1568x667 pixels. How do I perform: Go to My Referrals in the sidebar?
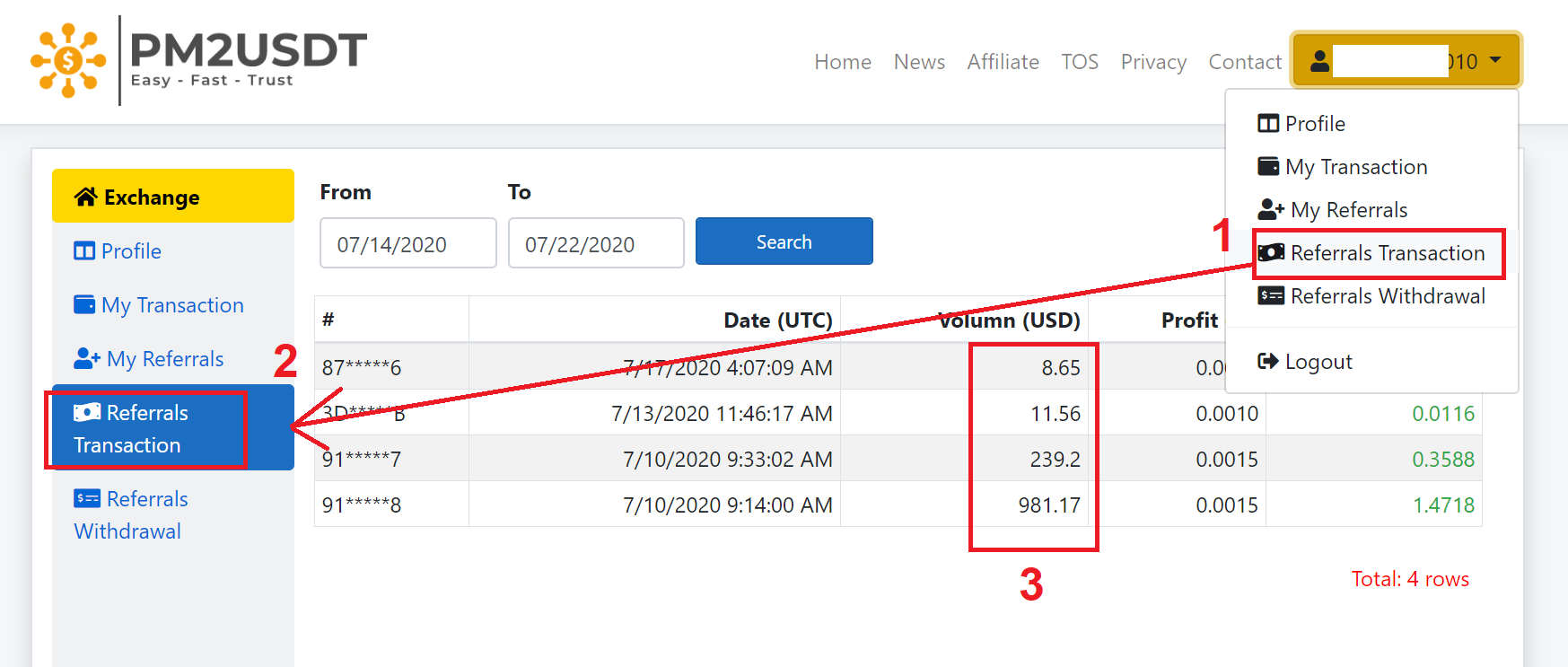(164, 359)
